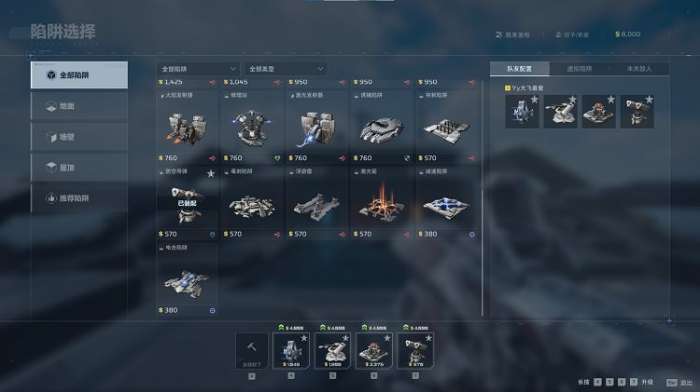This screenshot has width=700, height=392.
Task: Expand the loadout group header in right panel
Action: pos(525,88)
